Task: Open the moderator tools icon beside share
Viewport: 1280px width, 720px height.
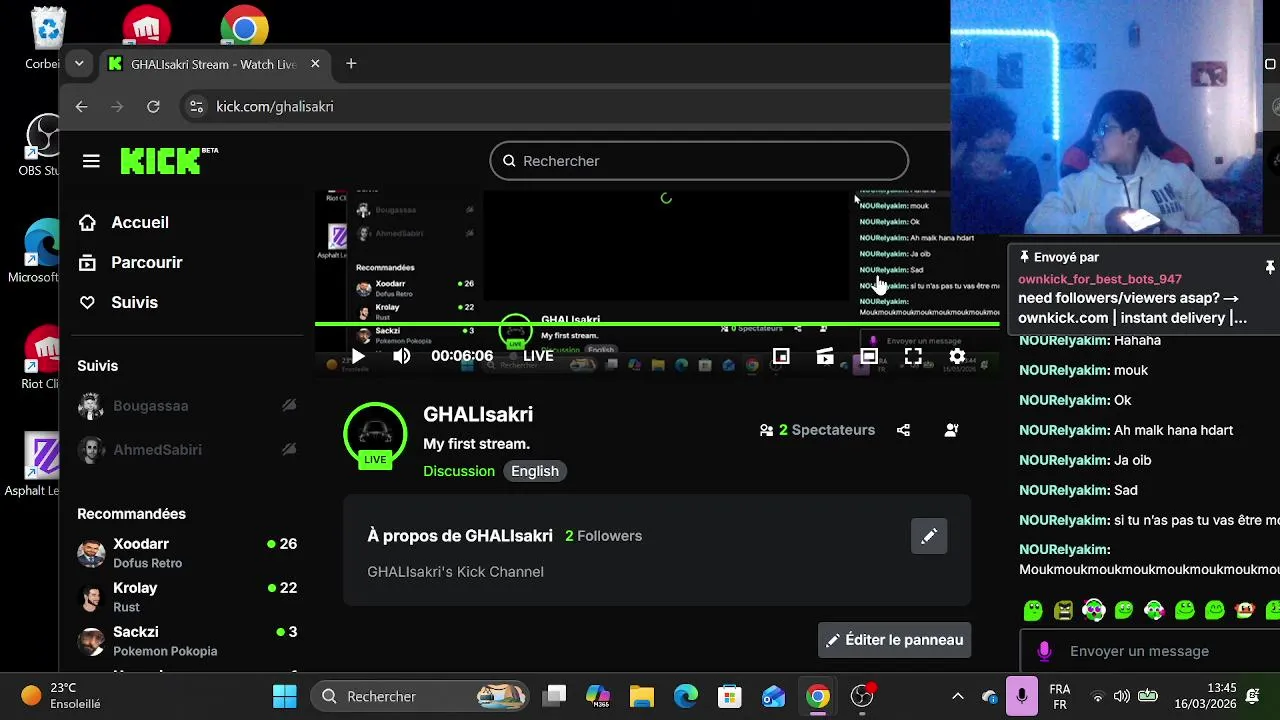Action: [951, 430]
